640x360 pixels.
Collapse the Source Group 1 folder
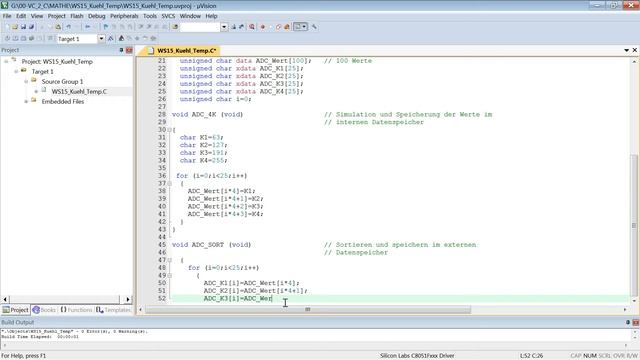(26, 82)
